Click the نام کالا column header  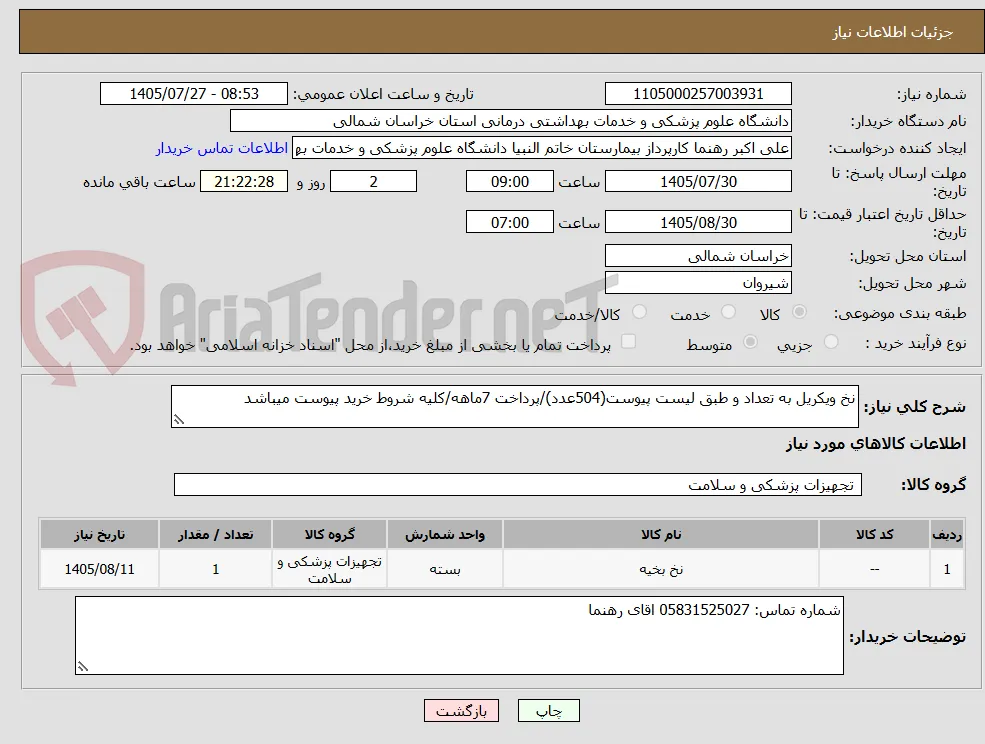click(x=661, y=535)
